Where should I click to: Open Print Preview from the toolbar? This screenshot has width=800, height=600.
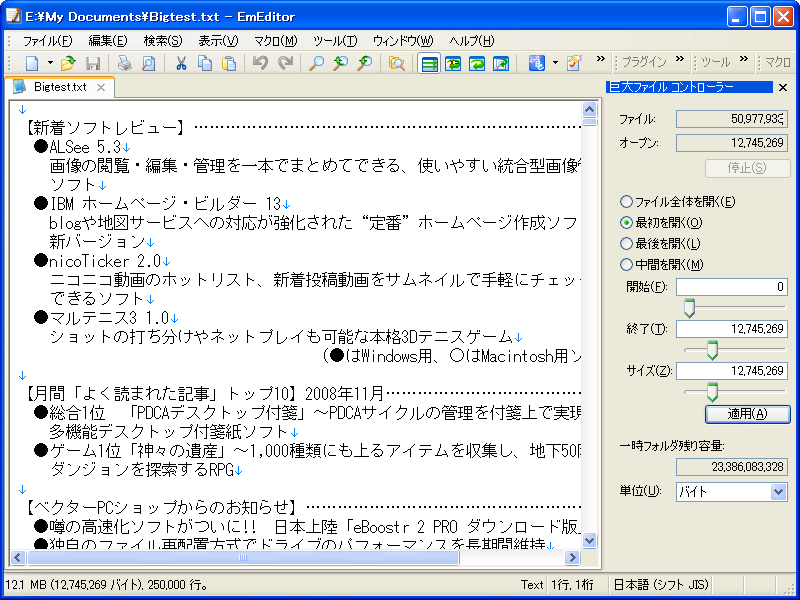pyautogui.click(x=148, y=63)
